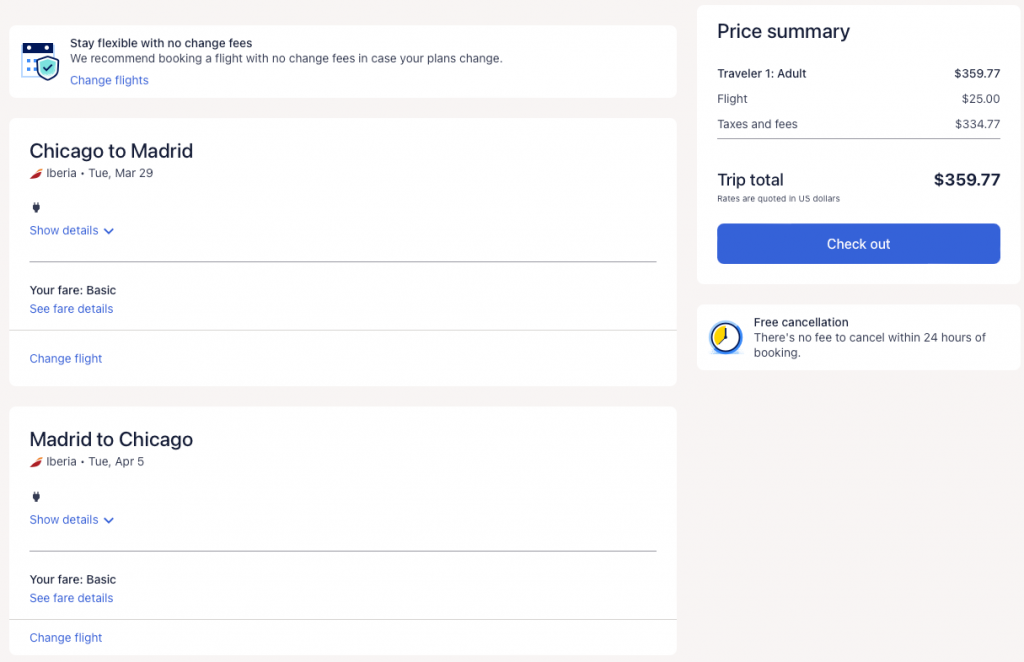Click the Madrid to Chicago heading
Image resolution: width=1024 pixels, height=662 pixels.
pos(111,440)
